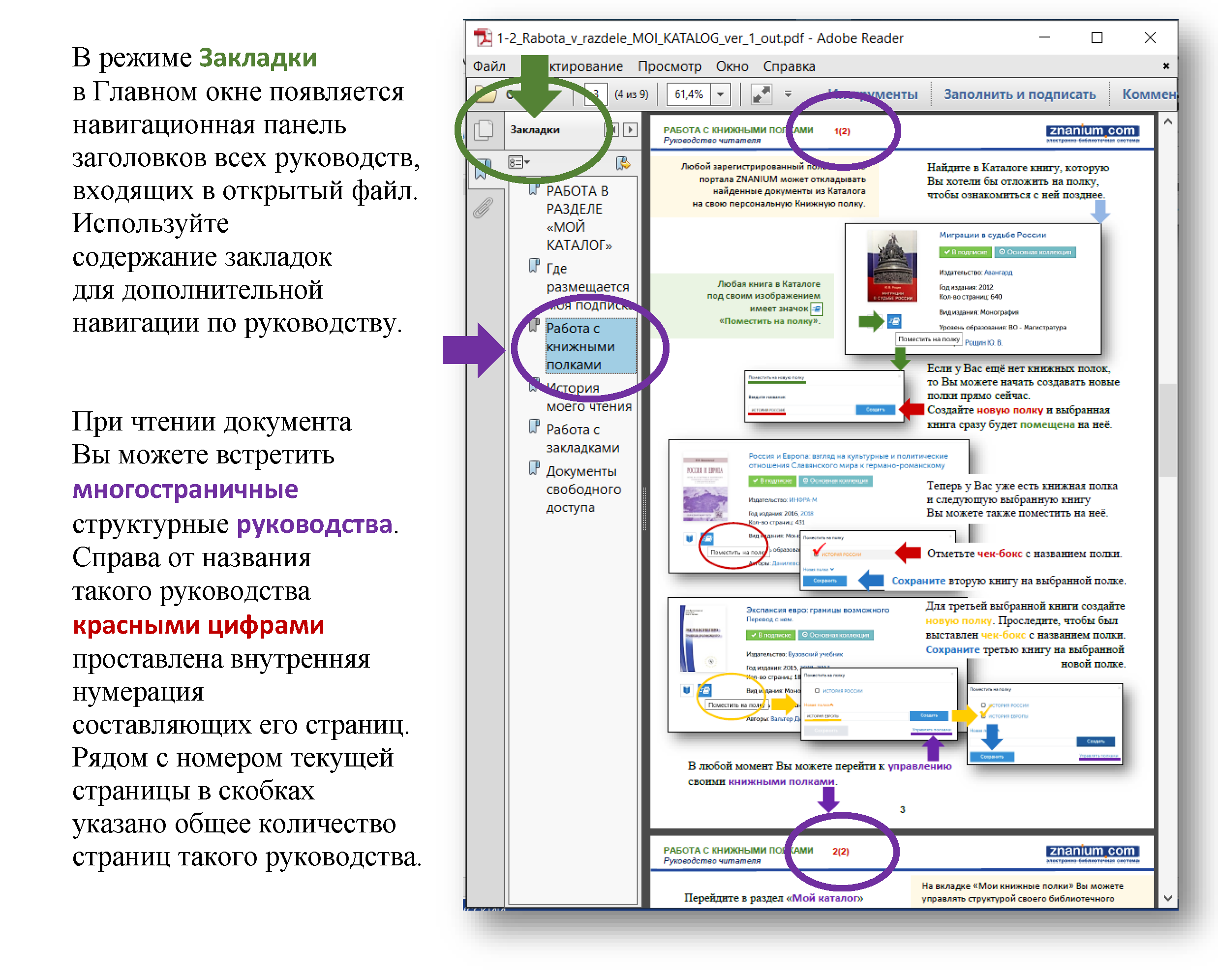Open the bookmarks options list dropdown

tap(518, 163)
